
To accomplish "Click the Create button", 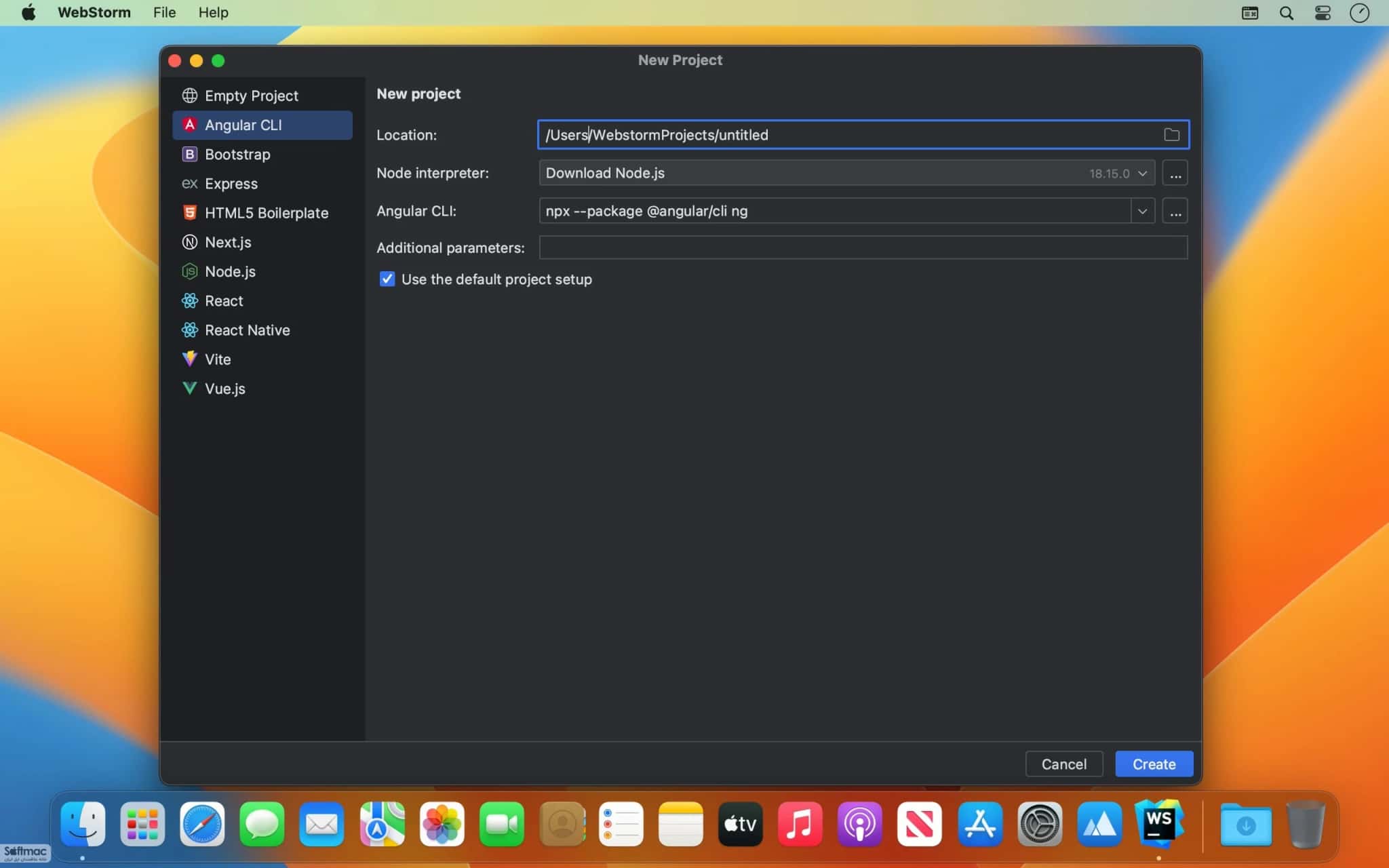I will (1154, 764).
